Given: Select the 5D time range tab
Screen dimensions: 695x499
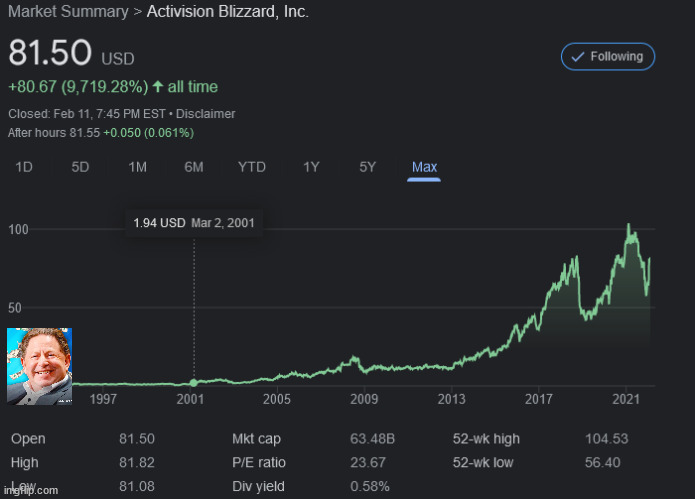Looking at the screenshot, I should pyautogui.click(x=80, y=167).
